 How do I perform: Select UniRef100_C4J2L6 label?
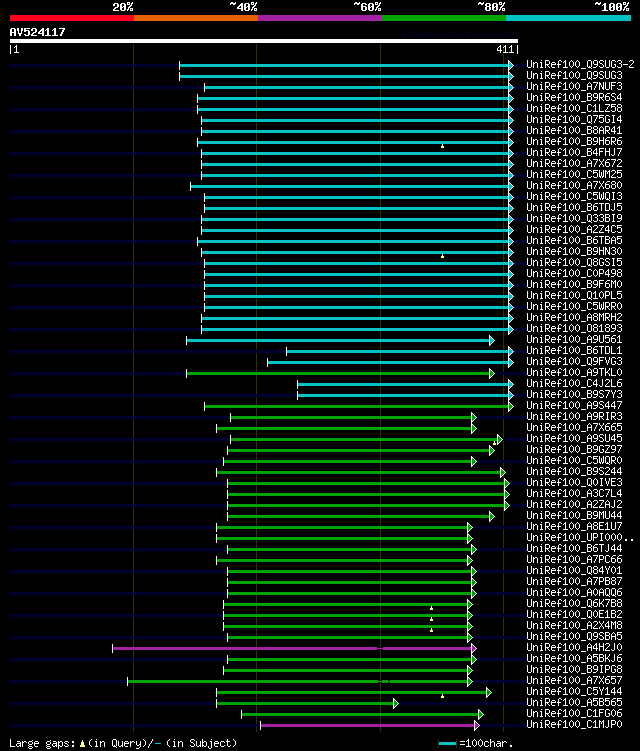pyautogui.click(x=574, y=384)
